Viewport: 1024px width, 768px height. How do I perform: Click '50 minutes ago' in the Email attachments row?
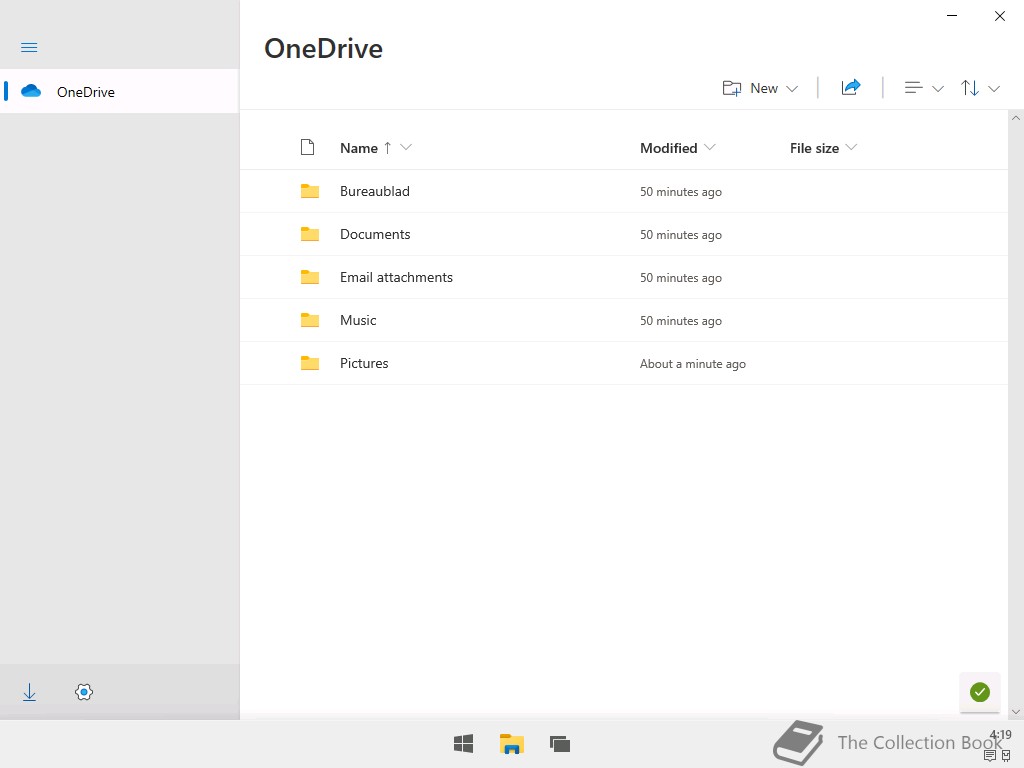pyautogui.click(x=680, y=278)
